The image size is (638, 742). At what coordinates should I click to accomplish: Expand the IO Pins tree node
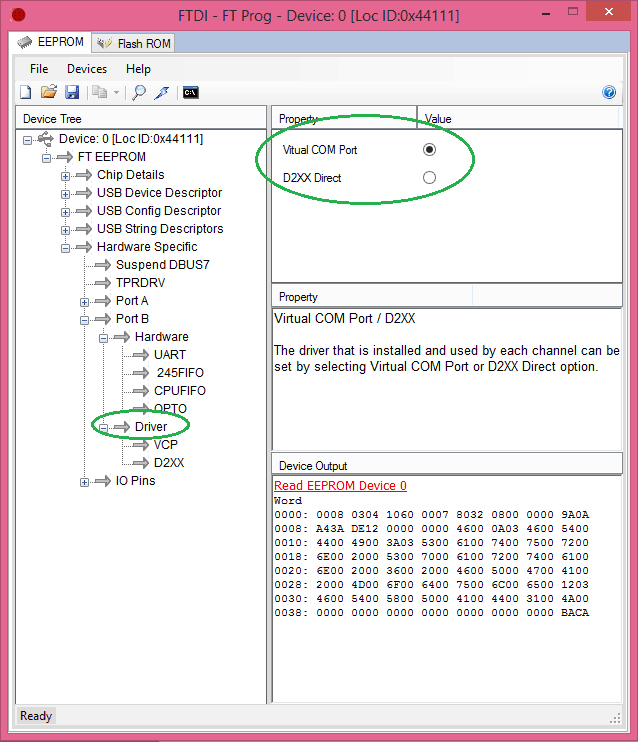[85, 481]
